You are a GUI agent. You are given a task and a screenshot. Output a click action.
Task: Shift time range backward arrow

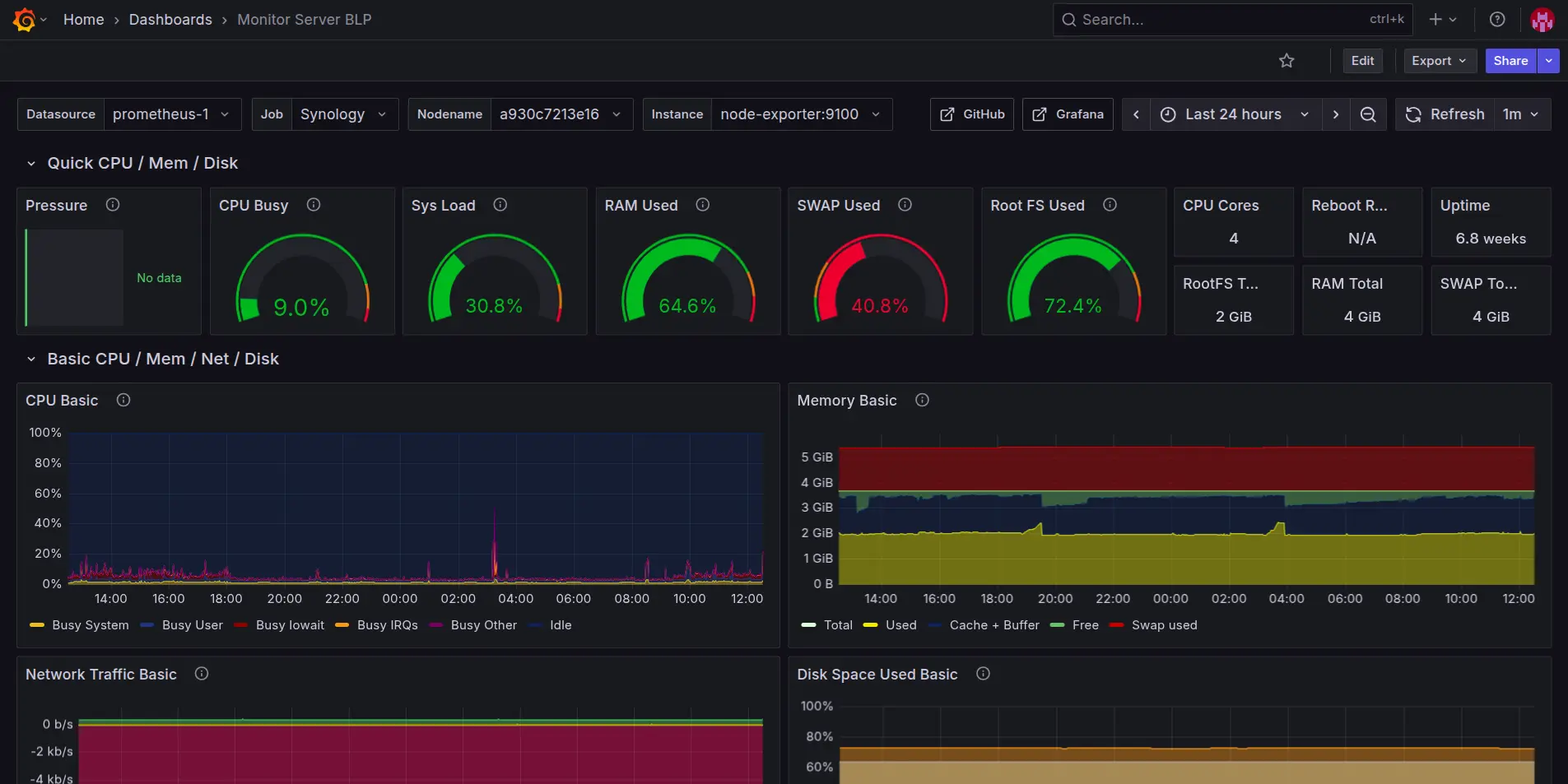1136,114
